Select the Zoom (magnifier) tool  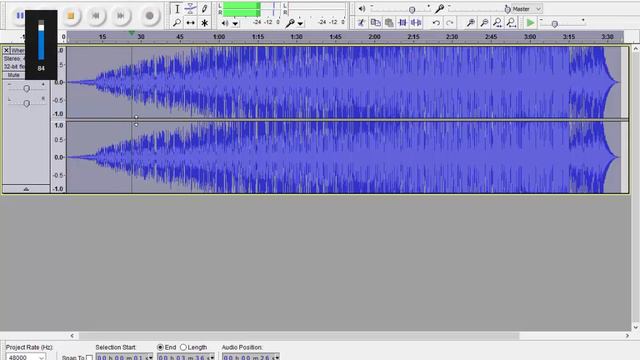[177, 23]
